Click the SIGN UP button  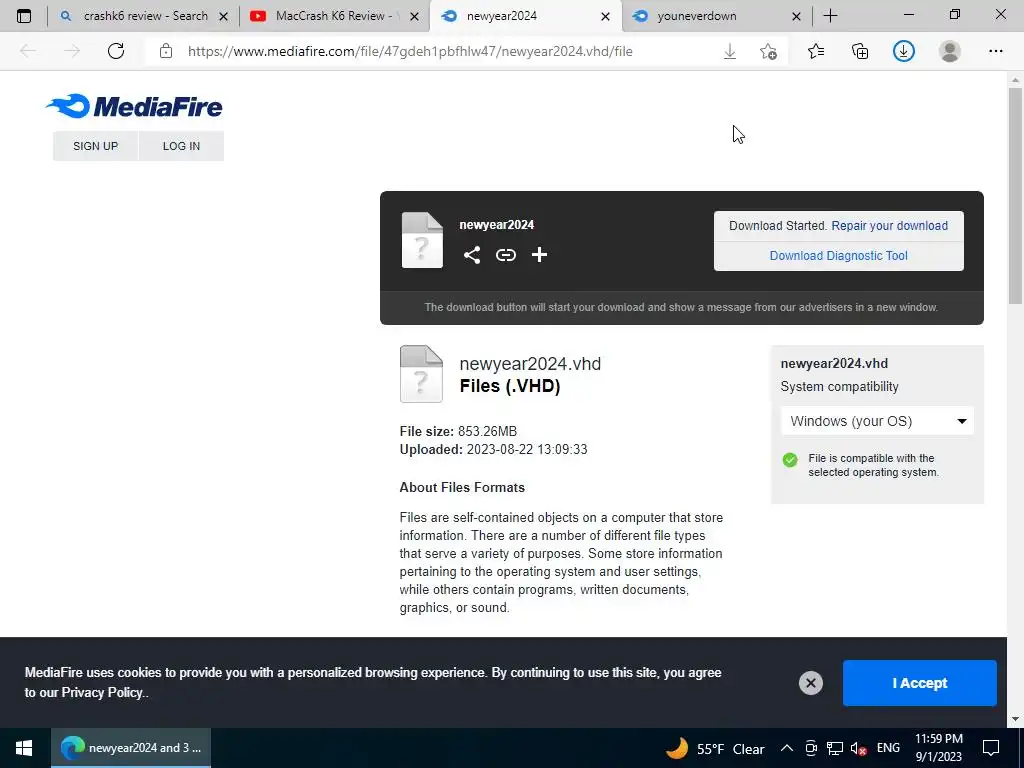pos(95,146)
